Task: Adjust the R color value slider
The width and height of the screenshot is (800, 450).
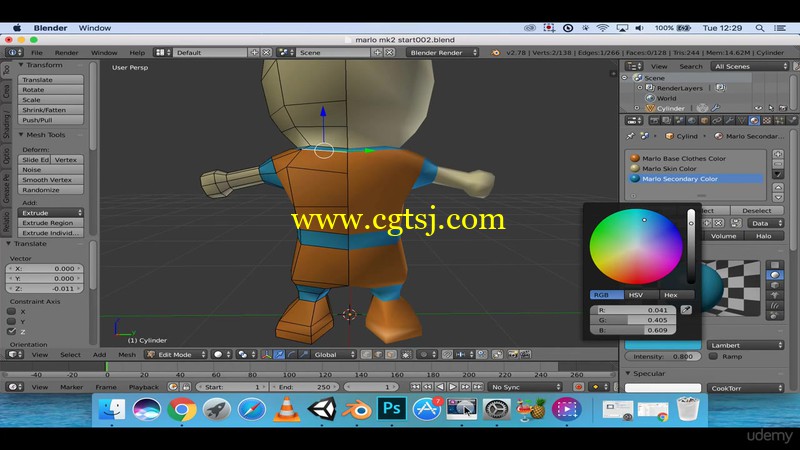Action: coord(633,310)
